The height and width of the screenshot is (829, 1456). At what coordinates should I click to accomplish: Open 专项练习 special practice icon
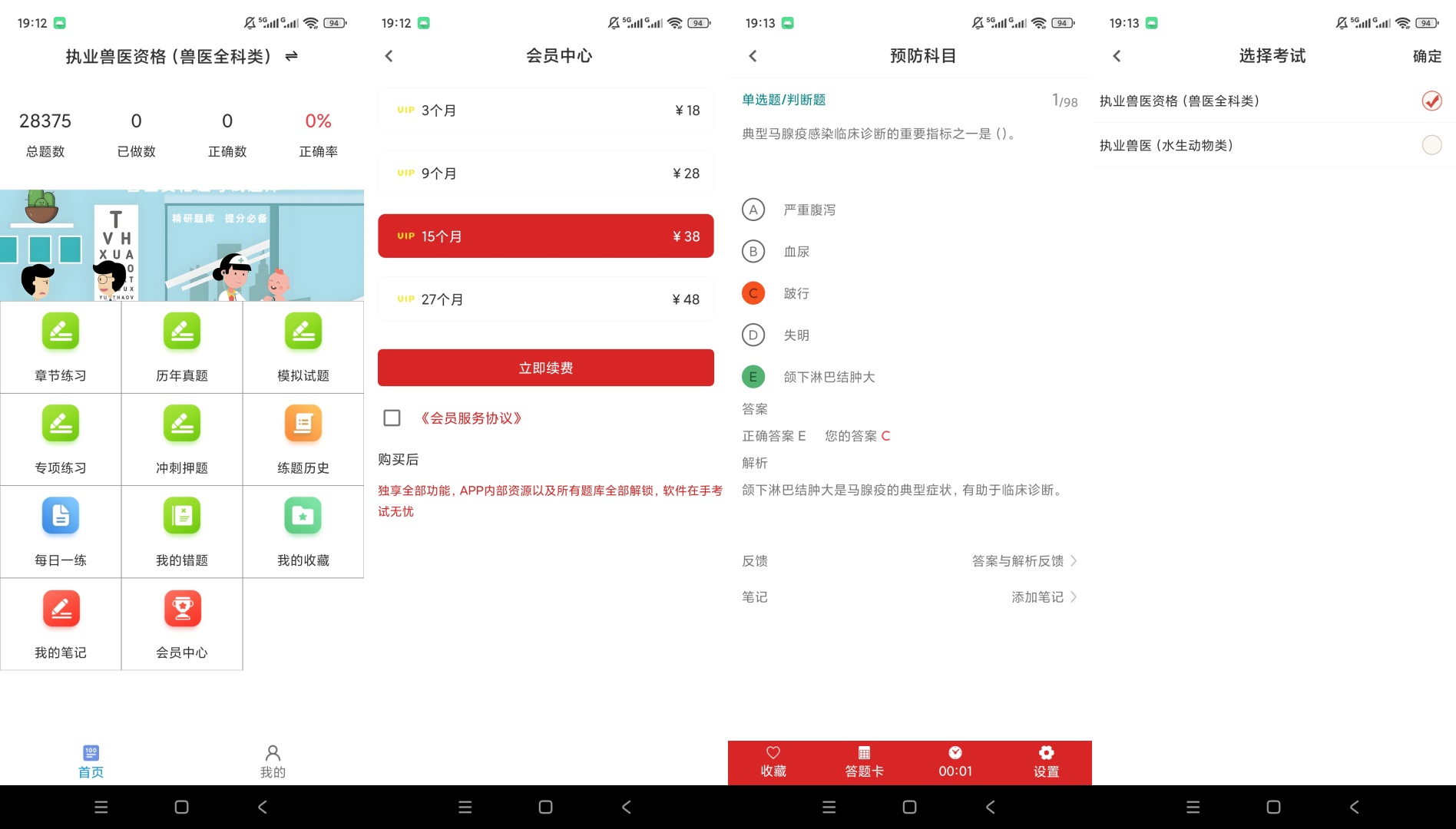click(61, 424)
